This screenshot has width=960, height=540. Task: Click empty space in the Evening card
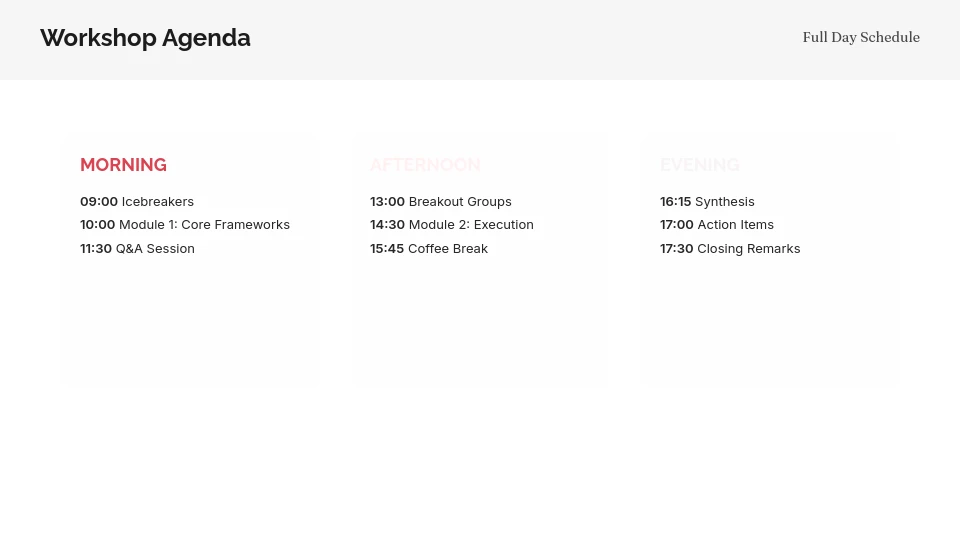(770, 320)
